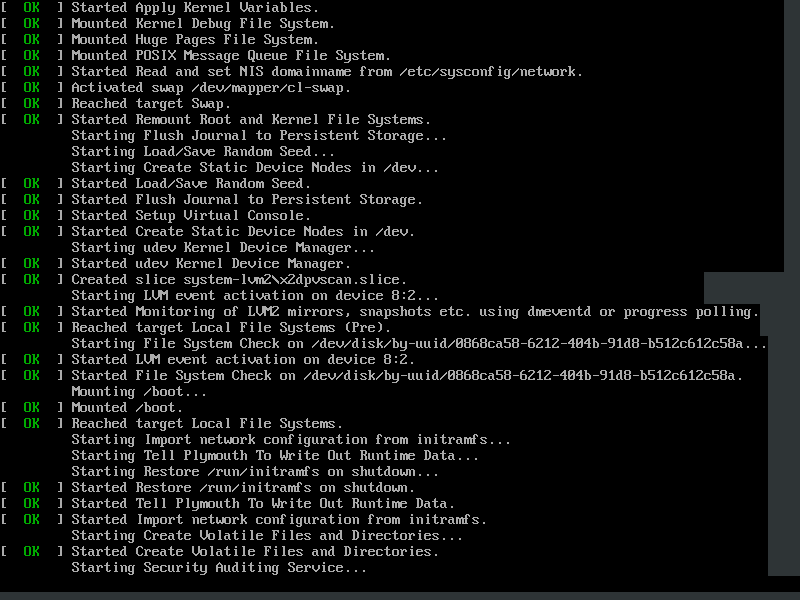This screenshot has width=800, height=600.
Task: Select the 'Started Monitoring of LVM2 mirrors' line
Action: [x=415, y=312]
